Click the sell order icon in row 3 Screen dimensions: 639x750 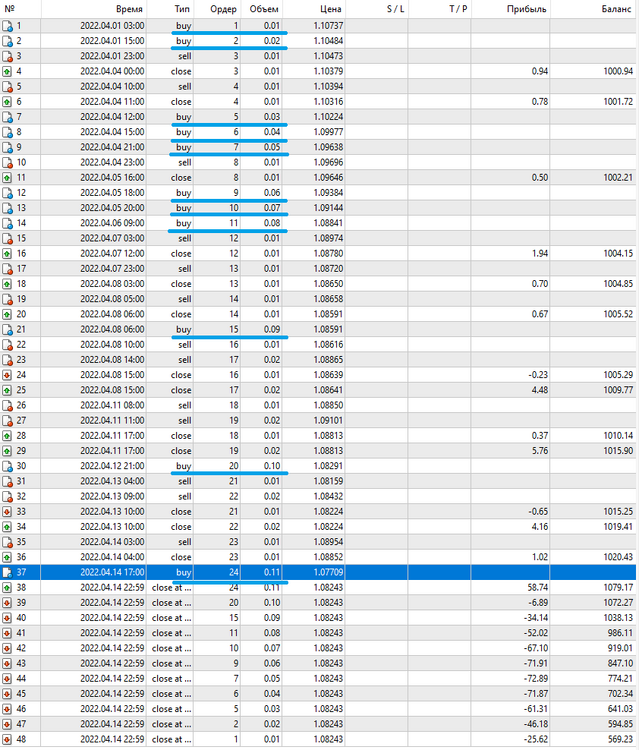point(7,57)
